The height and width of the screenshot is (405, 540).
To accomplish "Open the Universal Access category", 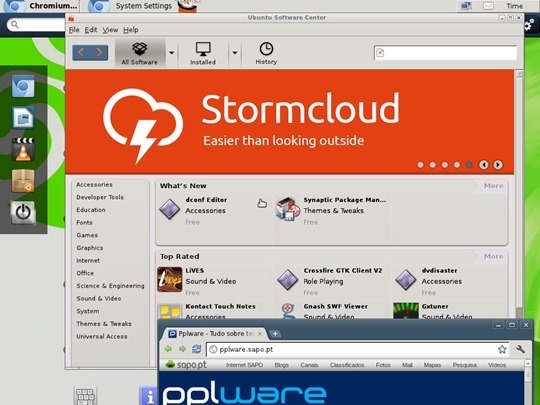I will click(102, 336).
